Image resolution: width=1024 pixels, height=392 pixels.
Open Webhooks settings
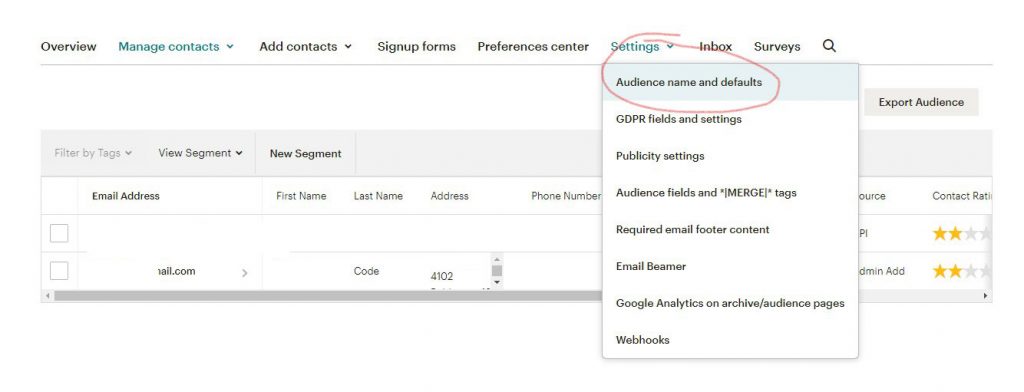click(730, 340)
